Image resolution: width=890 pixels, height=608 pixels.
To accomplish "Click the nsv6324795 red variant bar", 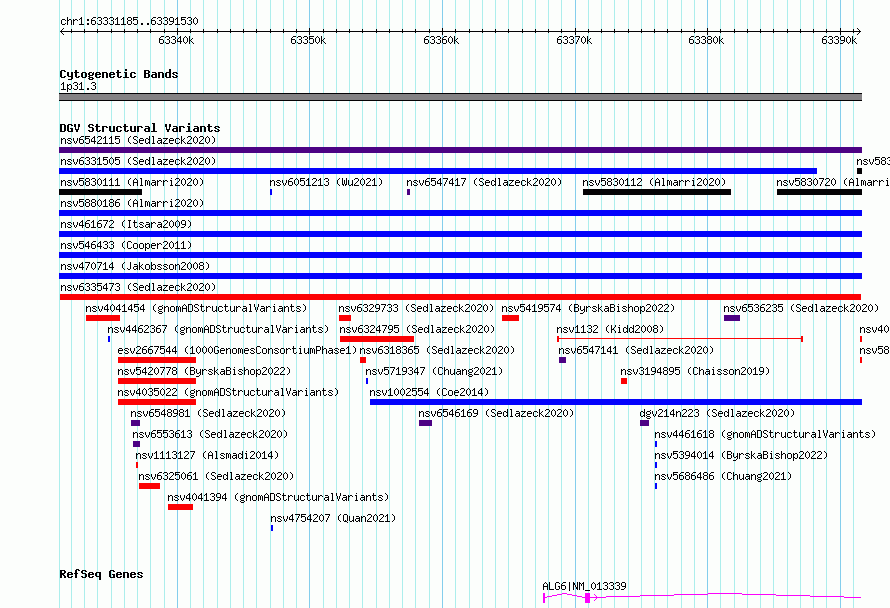I will point(377,339).
